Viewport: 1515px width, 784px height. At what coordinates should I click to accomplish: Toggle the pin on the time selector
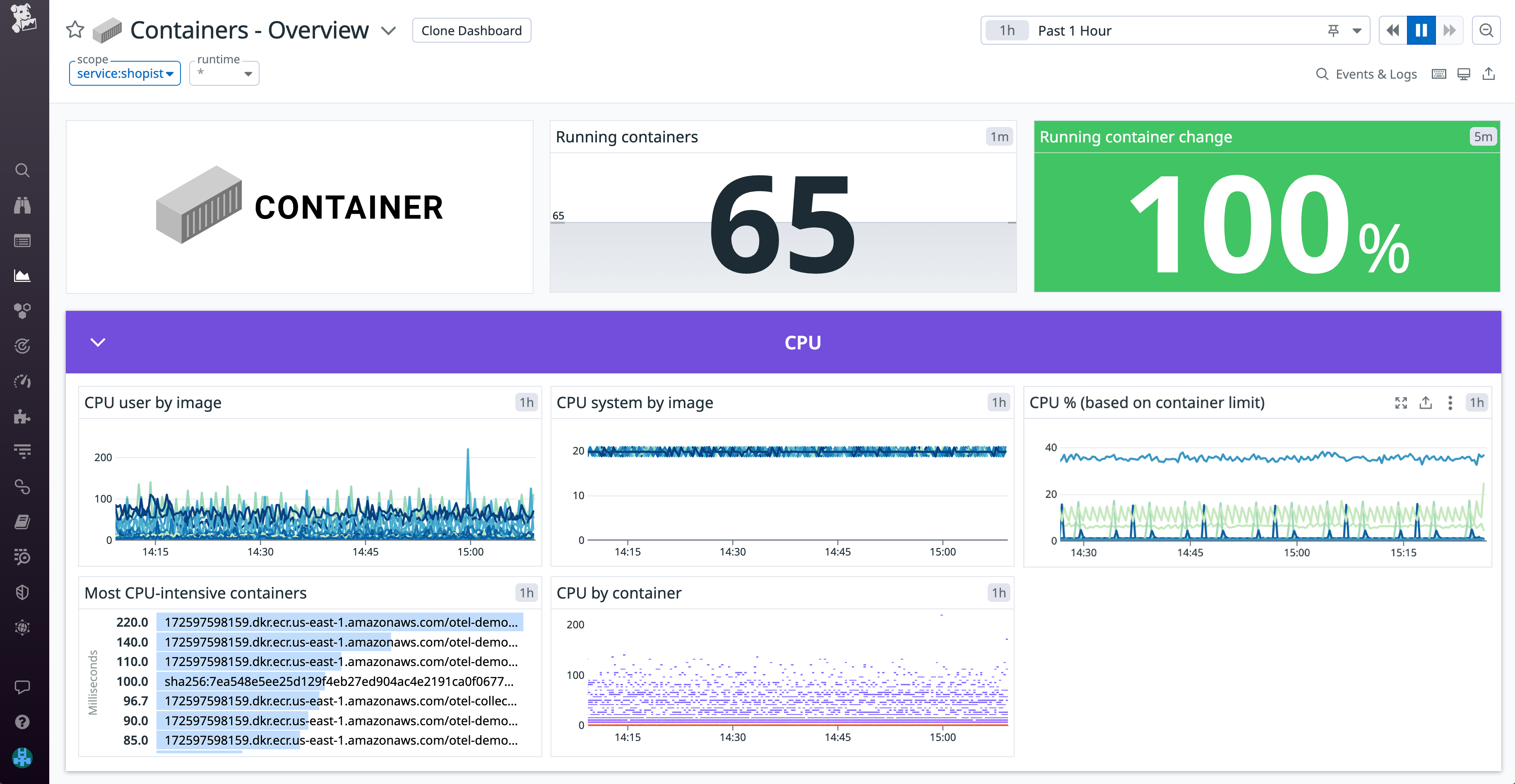pyautogui.click(x=1333, y=30)
